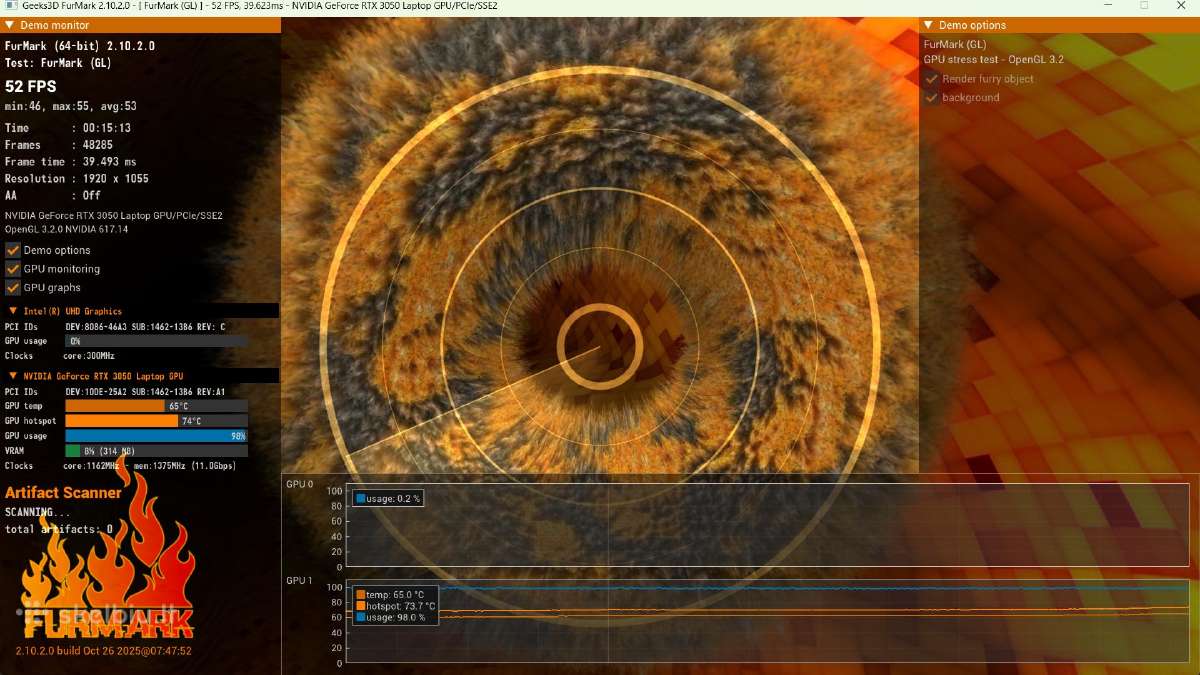This screenshot has height=675, width=1200.
Task: Click the 'GPU stress test - OpenGL 3.2' text
Action: coord(994,60)
